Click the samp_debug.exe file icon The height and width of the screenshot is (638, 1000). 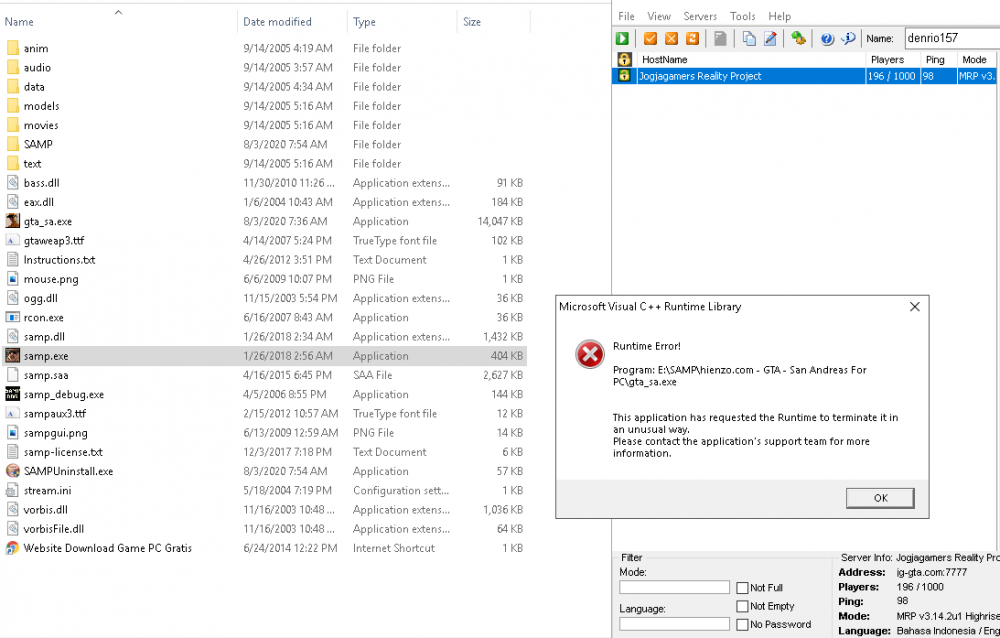coord(13,394)
